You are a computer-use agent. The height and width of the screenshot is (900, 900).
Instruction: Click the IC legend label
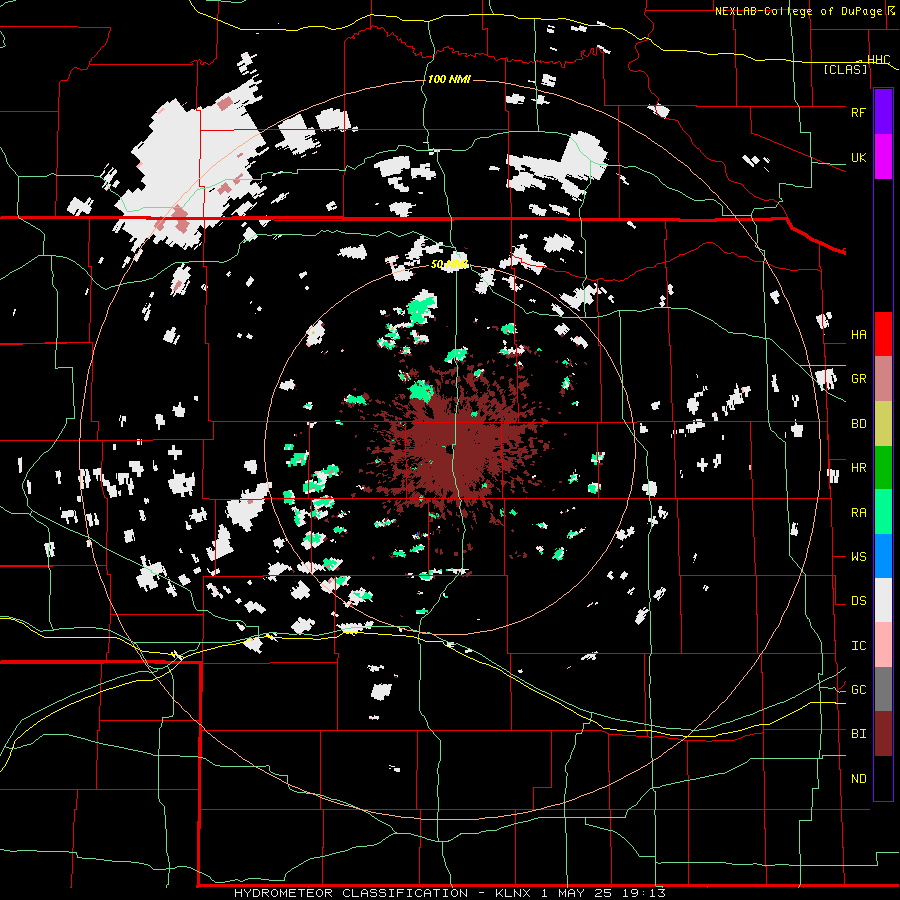[858, 646]
